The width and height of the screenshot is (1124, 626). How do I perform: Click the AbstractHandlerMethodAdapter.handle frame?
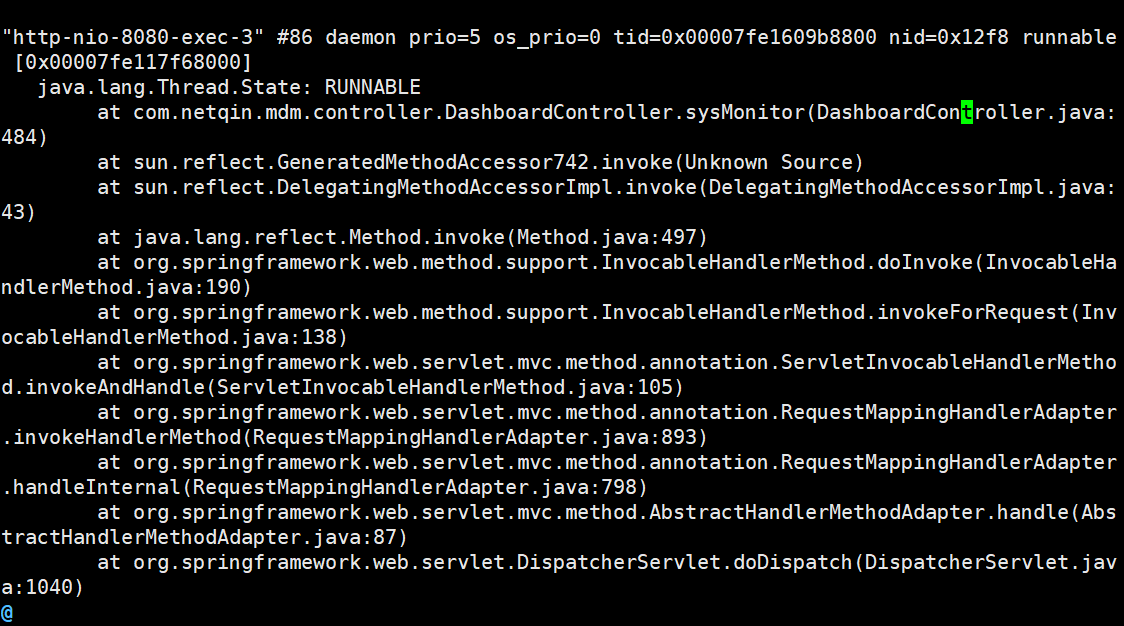pos(559,526)
